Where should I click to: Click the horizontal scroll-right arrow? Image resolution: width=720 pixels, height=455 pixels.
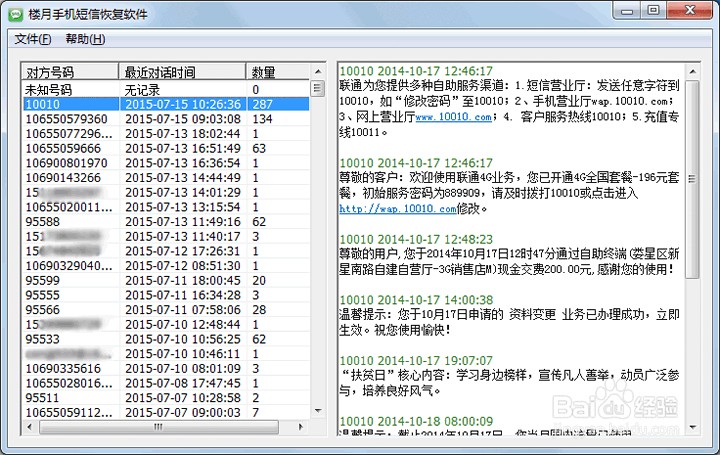(x=301, y=427)
